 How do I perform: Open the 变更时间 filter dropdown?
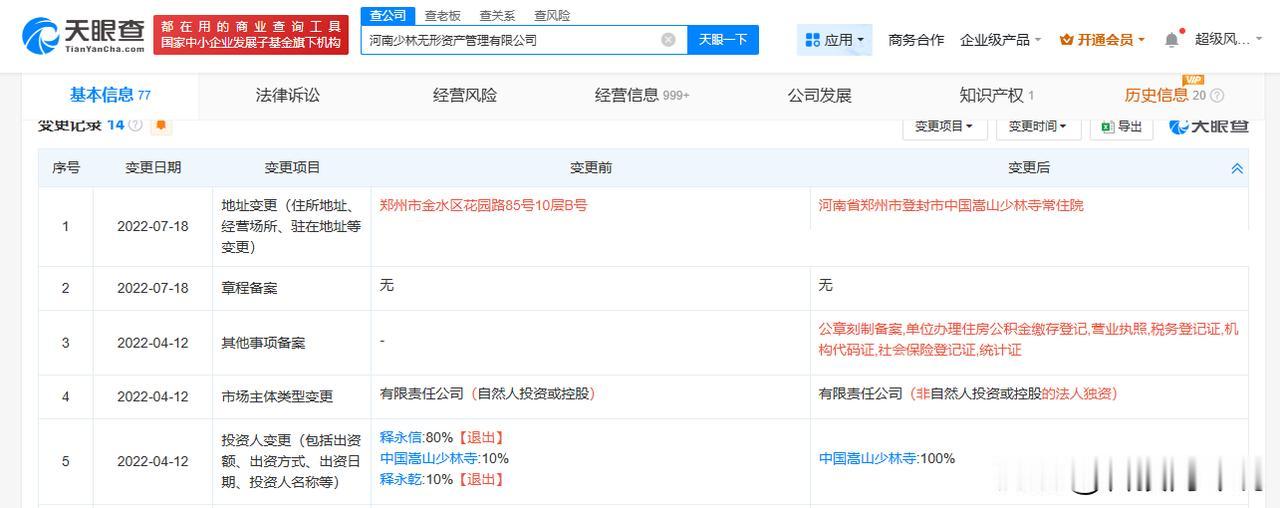(x=1037, y=126)
